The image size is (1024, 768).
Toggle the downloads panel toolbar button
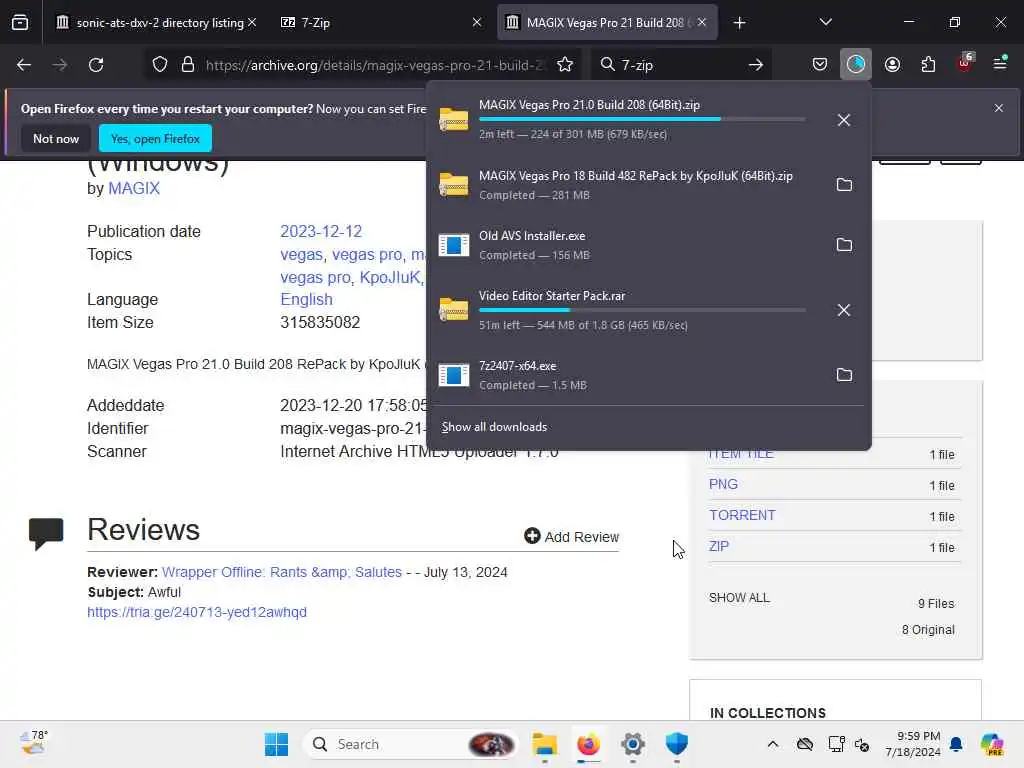click(856, 65)
